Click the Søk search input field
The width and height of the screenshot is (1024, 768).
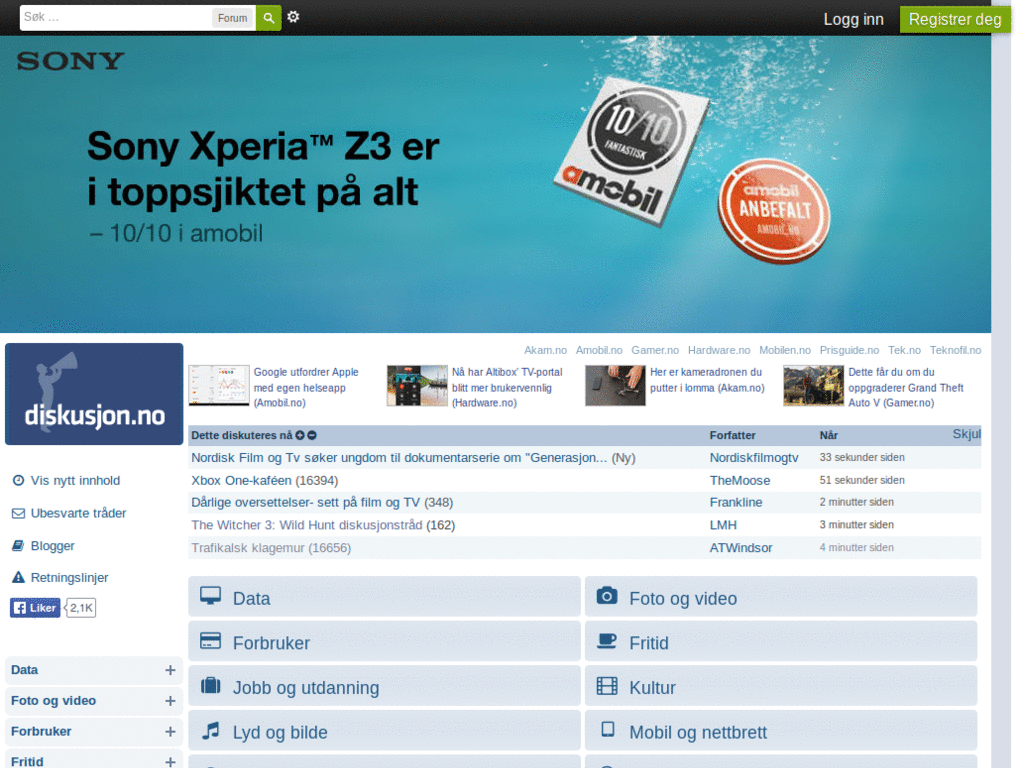(x=115, y=18)
